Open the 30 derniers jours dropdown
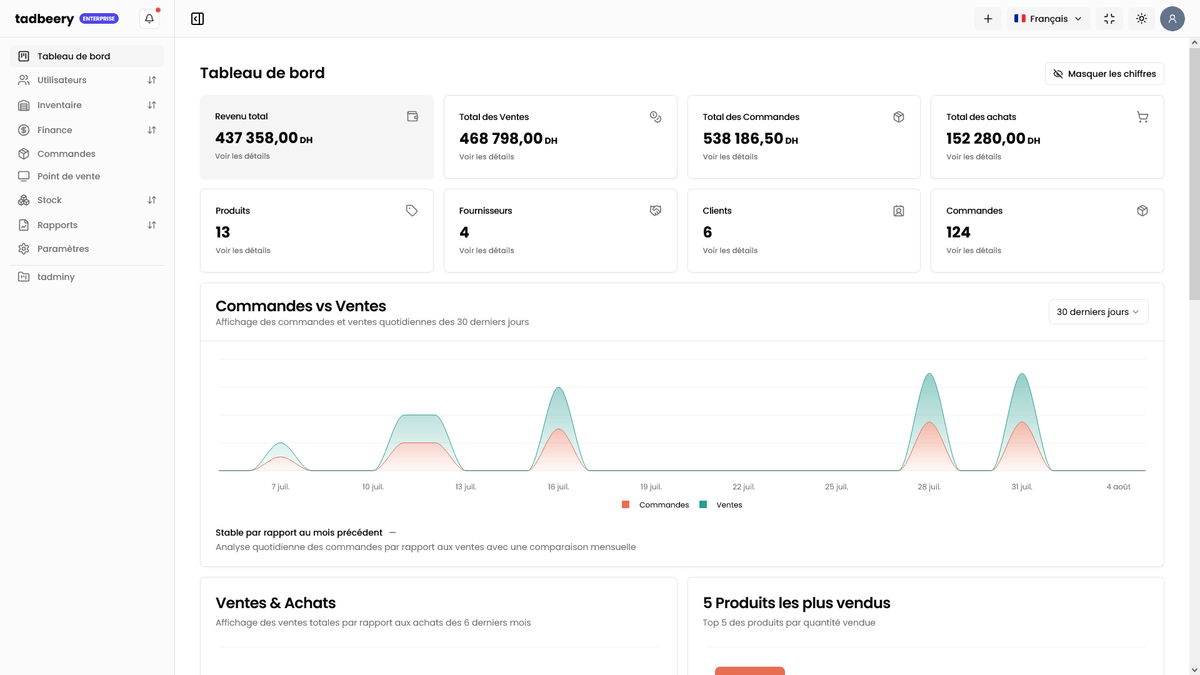The height and width of the screenshot is (675, 1200). (x=1097, y=312)
